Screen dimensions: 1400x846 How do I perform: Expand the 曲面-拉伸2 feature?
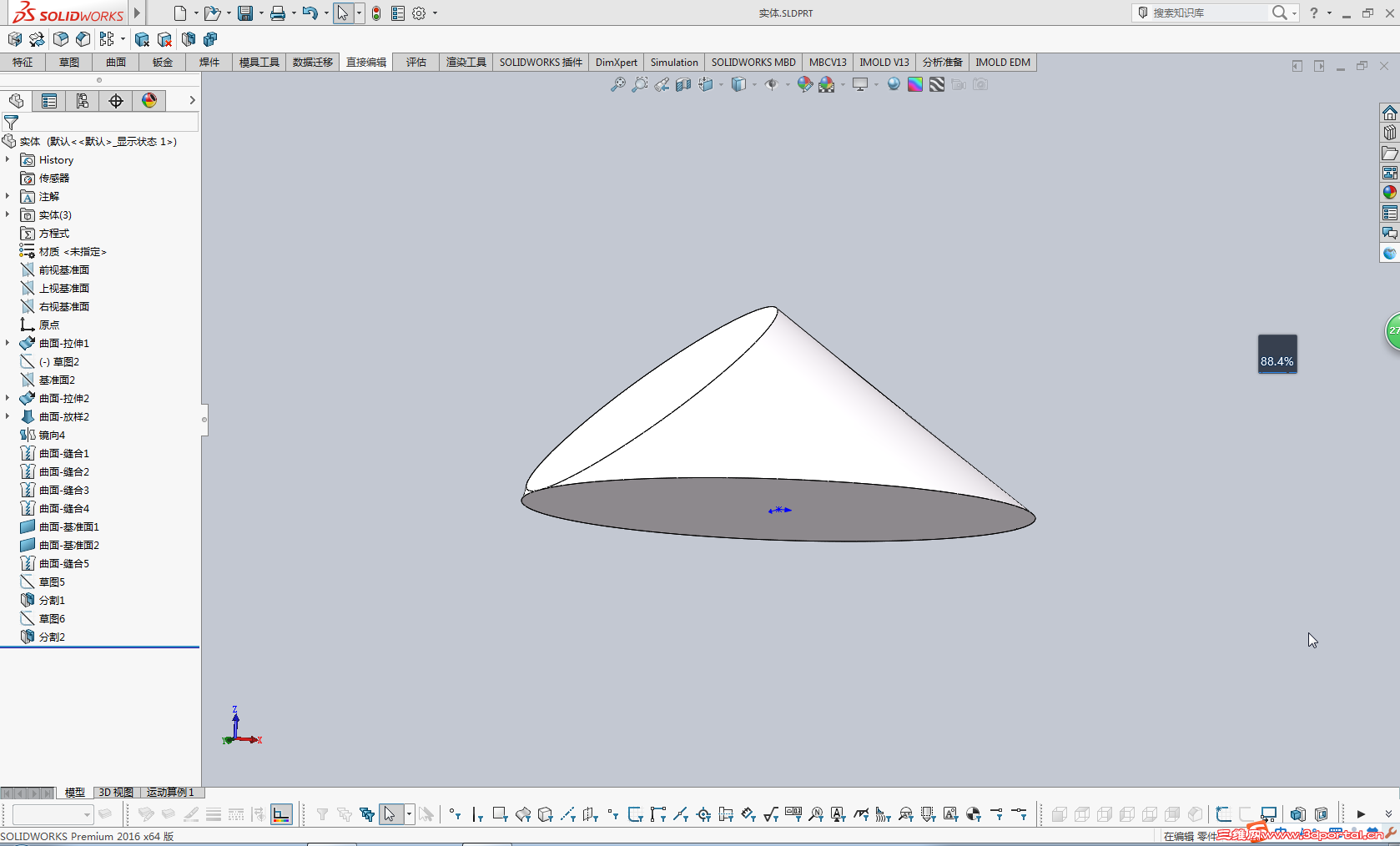click(x=8, y=398)
